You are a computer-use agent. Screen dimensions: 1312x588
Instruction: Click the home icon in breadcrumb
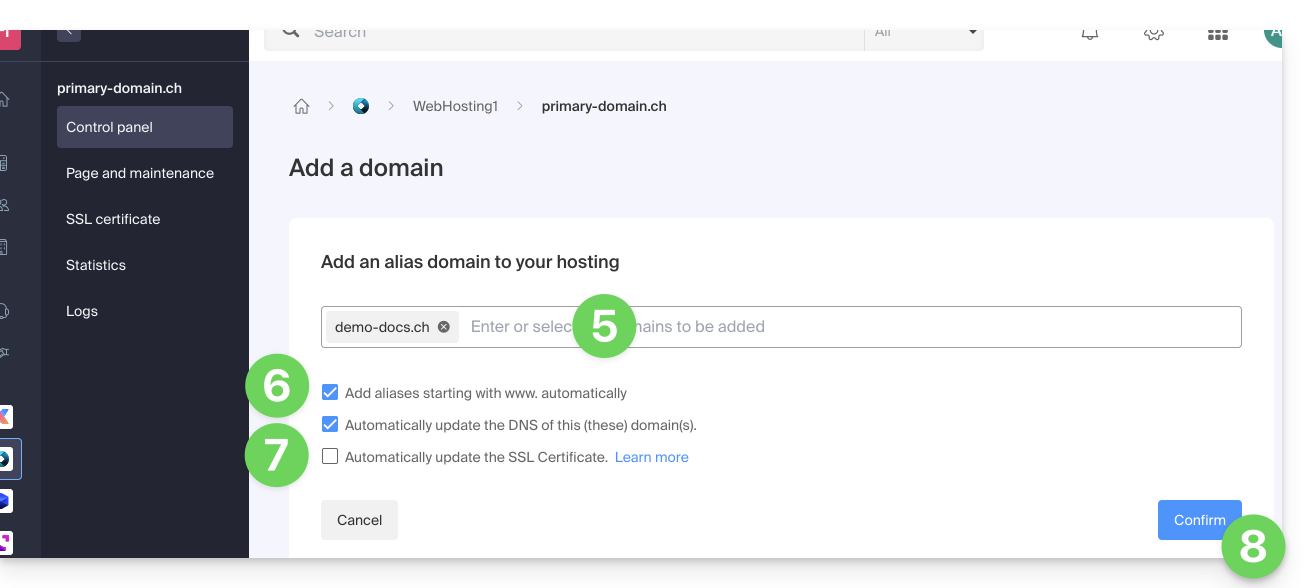301,106
